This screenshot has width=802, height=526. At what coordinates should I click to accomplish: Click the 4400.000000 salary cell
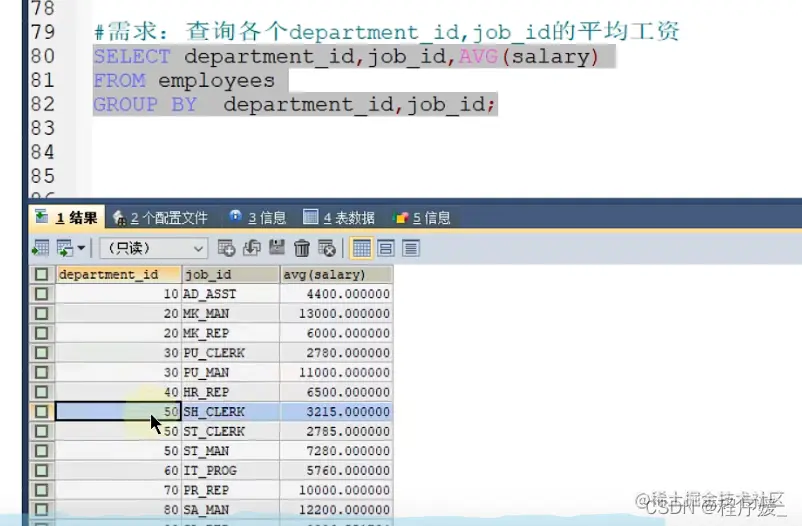[x=337, y=294]
